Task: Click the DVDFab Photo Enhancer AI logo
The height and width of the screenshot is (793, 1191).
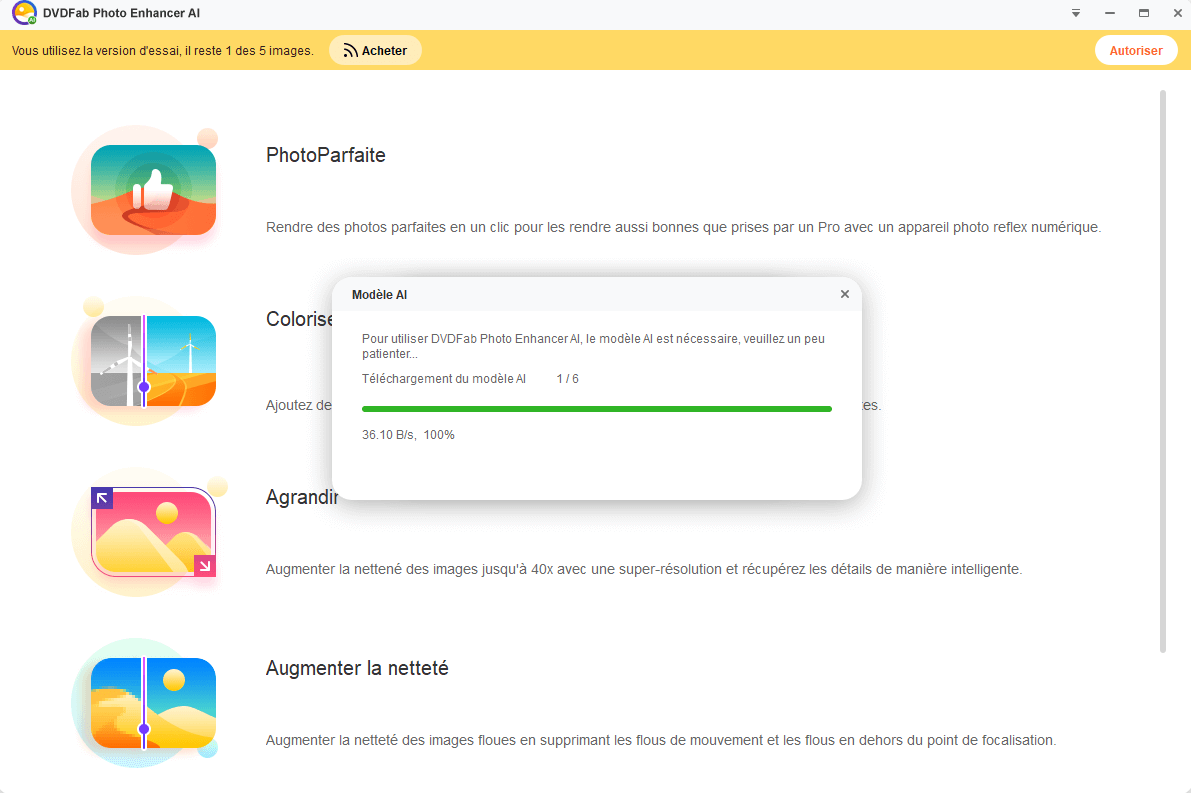Action: pyautogui.click(x=24, y=13)
